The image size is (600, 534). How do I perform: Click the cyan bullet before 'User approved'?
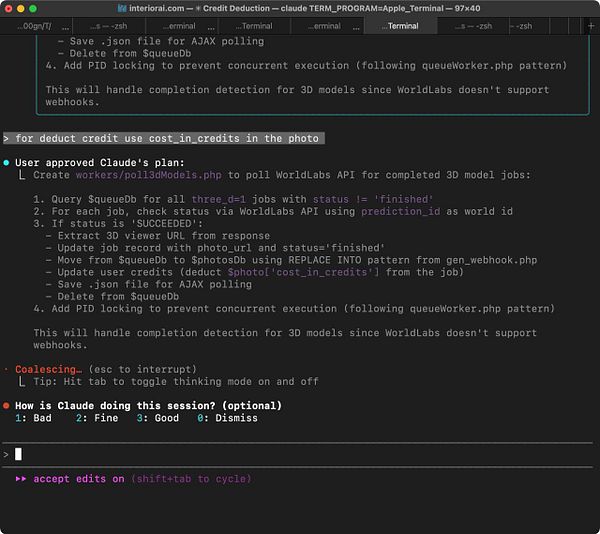click(6, 163)
